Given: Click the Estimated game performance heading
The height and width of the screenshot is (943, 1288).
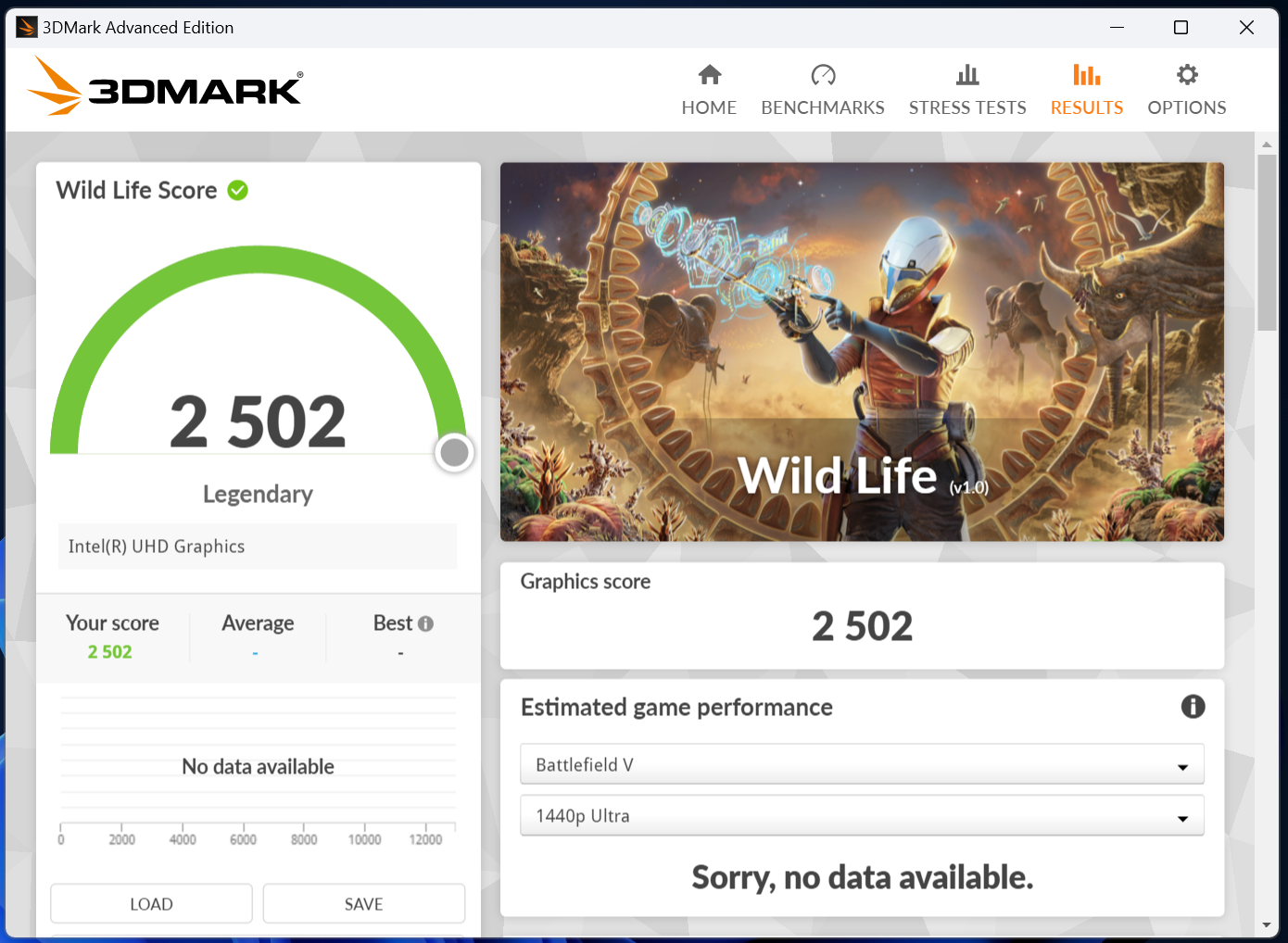Looking at the screenshot, I should click(x=676, y=708).
